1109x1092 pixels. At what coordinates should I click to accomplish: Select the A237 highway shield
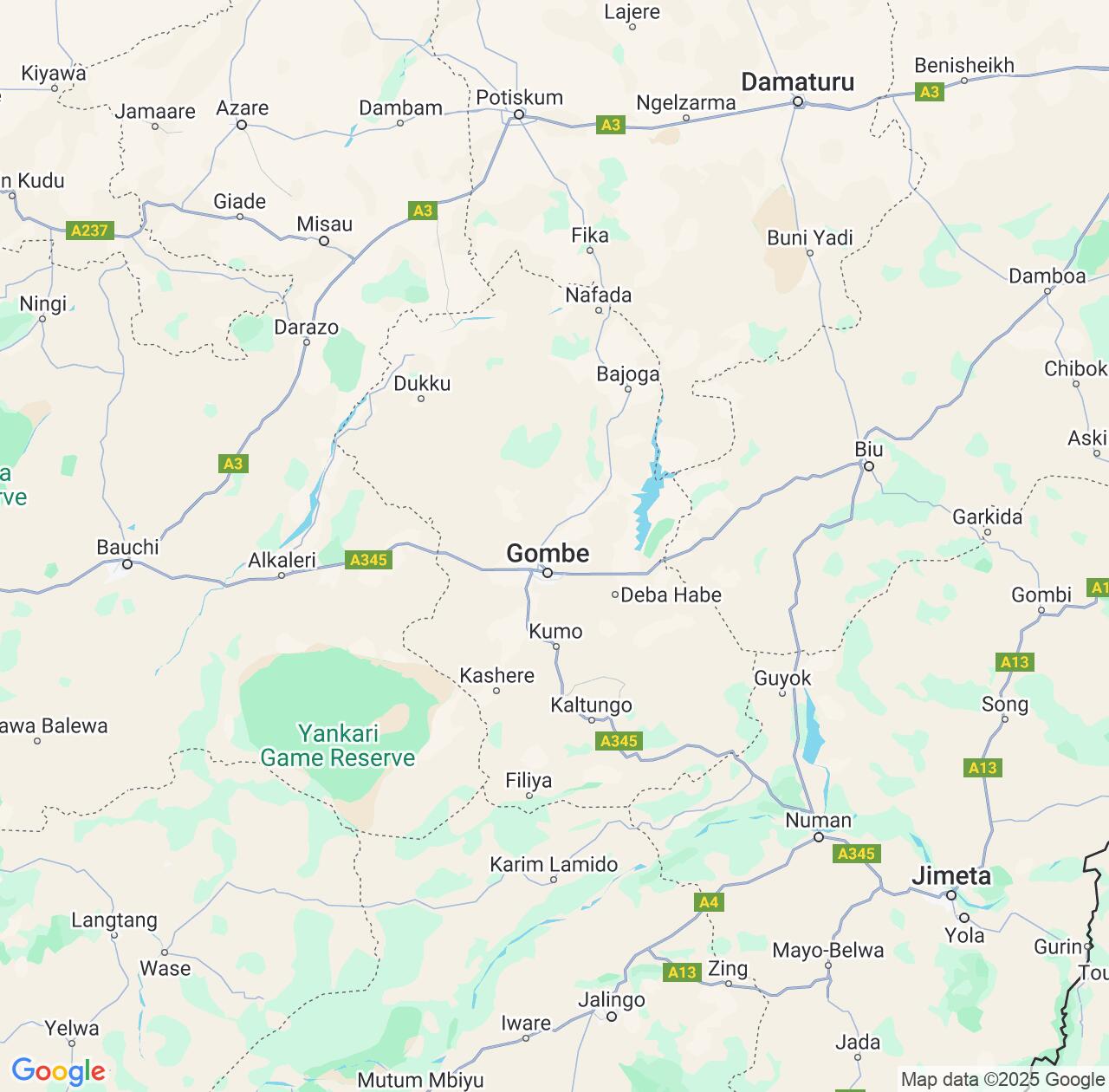point(90,231)
